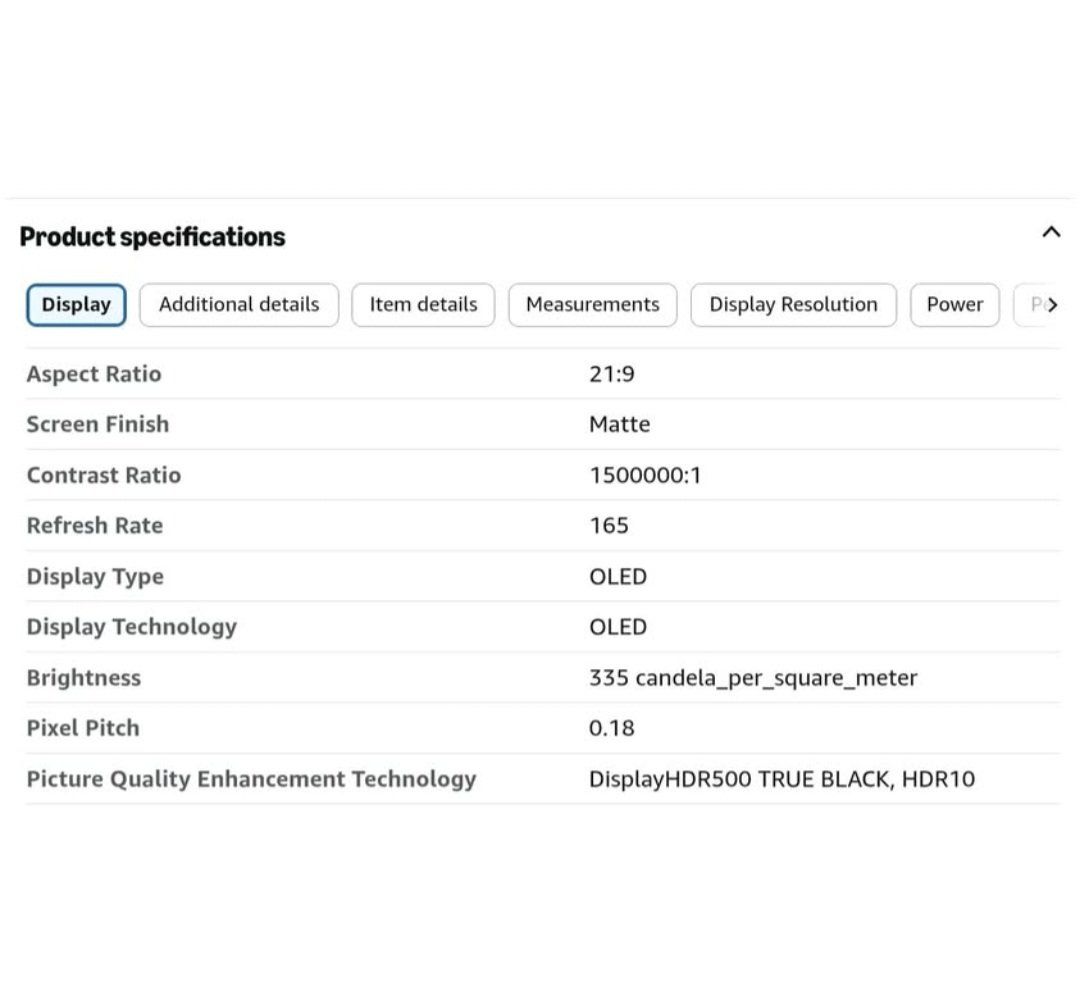Click the 21:9 aspect ratio value

click(612, 374)
